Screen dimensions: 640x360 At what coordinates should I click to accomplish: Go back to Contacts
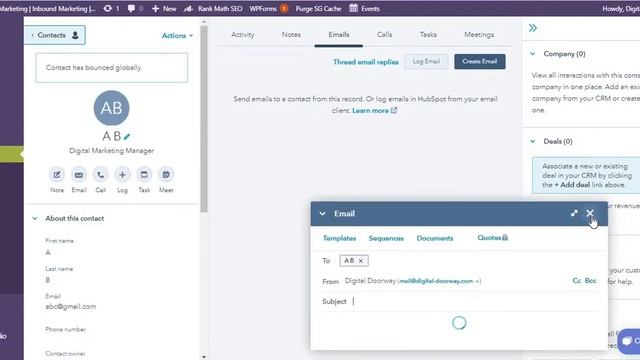click(55, 35)
